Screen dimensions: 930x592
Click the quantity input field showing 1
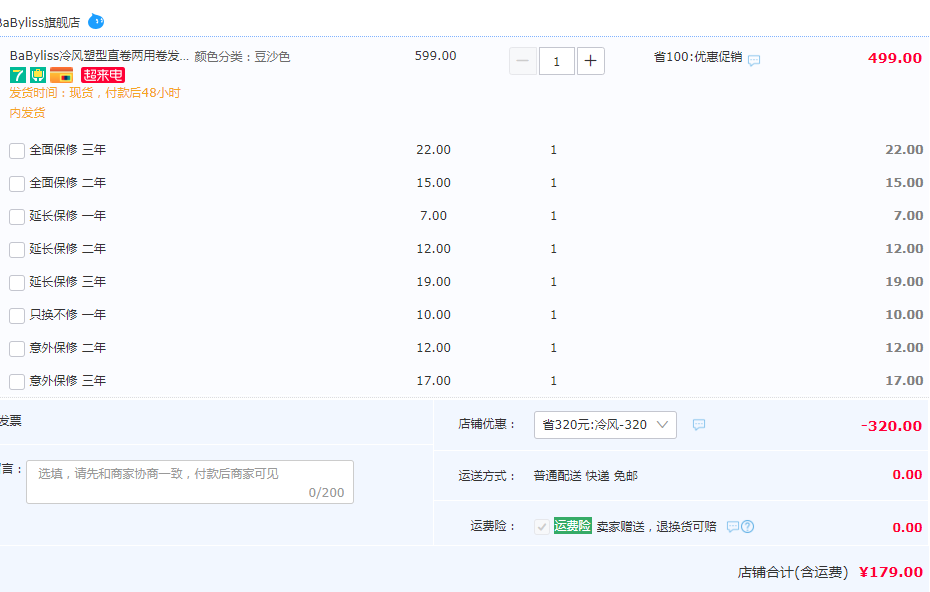pos(556,61)
